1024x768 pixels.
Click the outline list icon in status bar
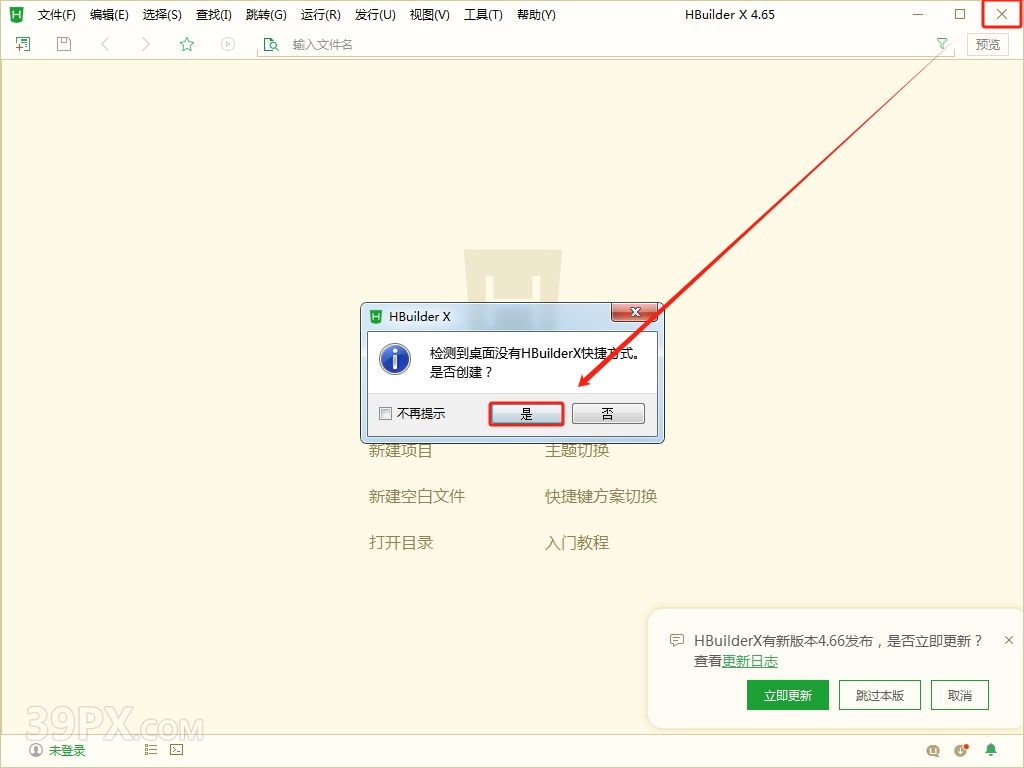coord(151,750)
